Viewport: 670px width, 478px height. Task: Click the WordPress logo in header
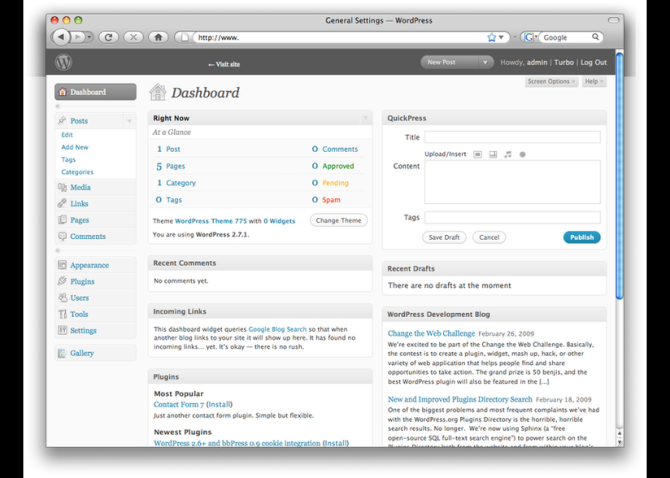tap(63, 62)
